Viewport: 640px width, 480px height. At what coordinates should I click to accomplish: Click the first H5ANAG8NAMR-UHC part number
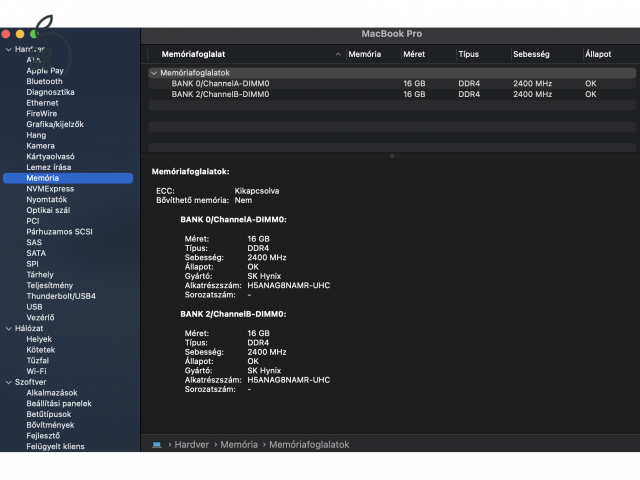[289, 286]
